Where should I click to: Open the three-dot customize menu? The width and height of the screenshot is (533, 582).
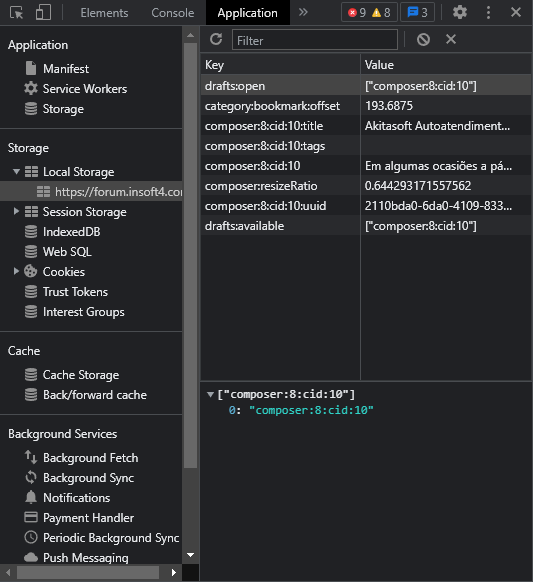point(488,13)
